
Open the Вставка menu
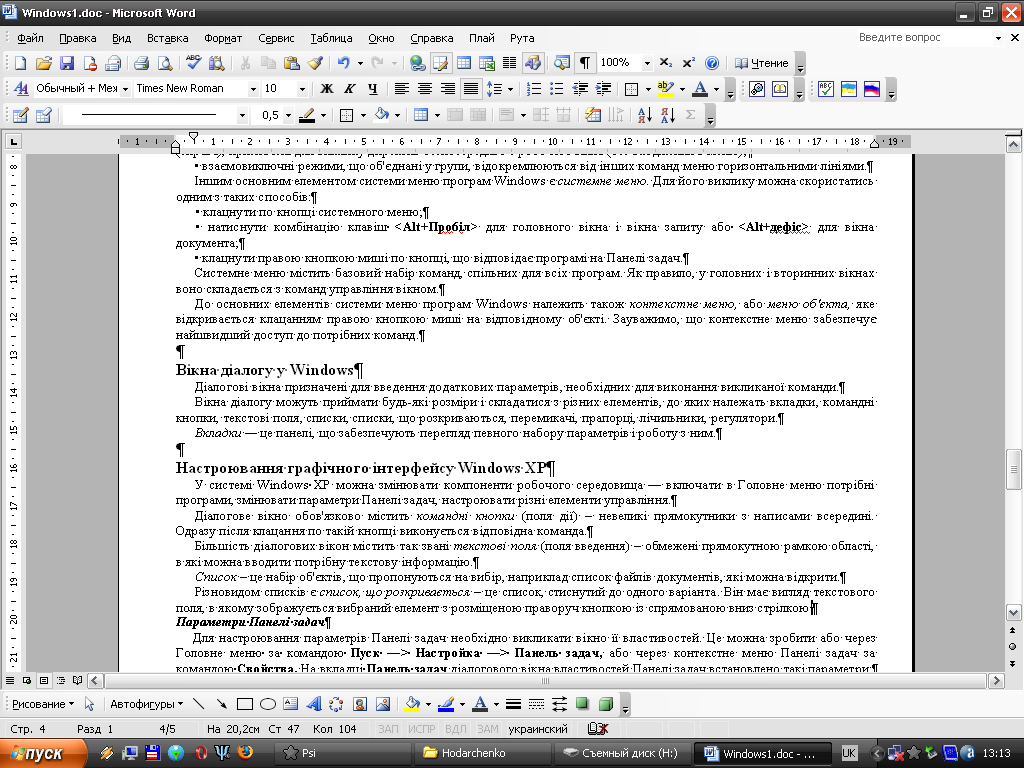click(167, 38)
